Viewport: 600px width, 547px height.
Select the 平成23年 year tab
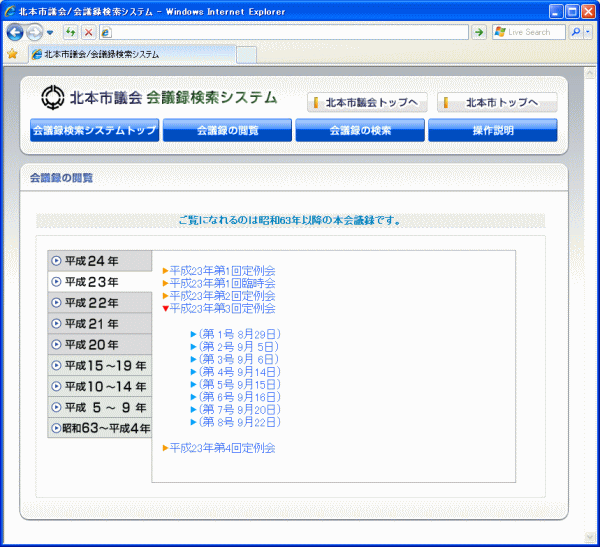pos(100,282)
